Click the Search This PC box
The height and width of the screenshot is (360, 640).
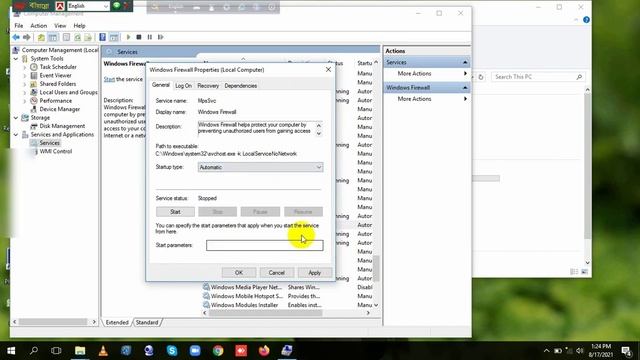pos(538,77)
